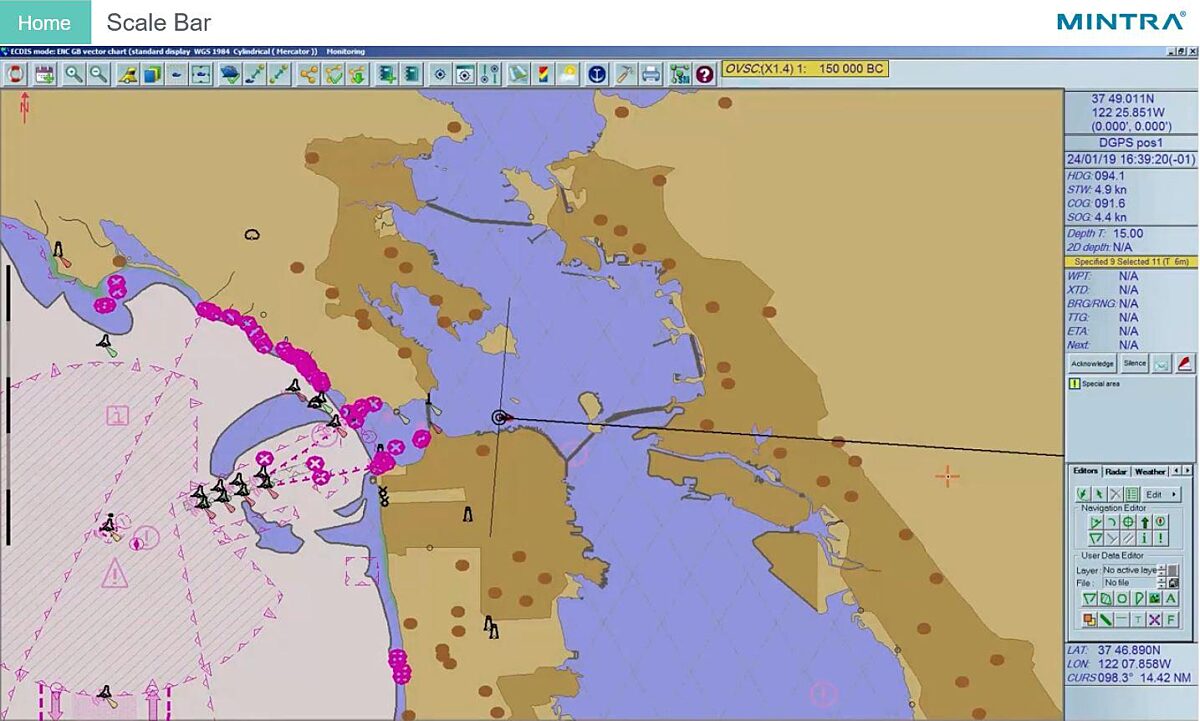
Task: Open the green logbook toolbar icon
Action: [x=412, y=74]
